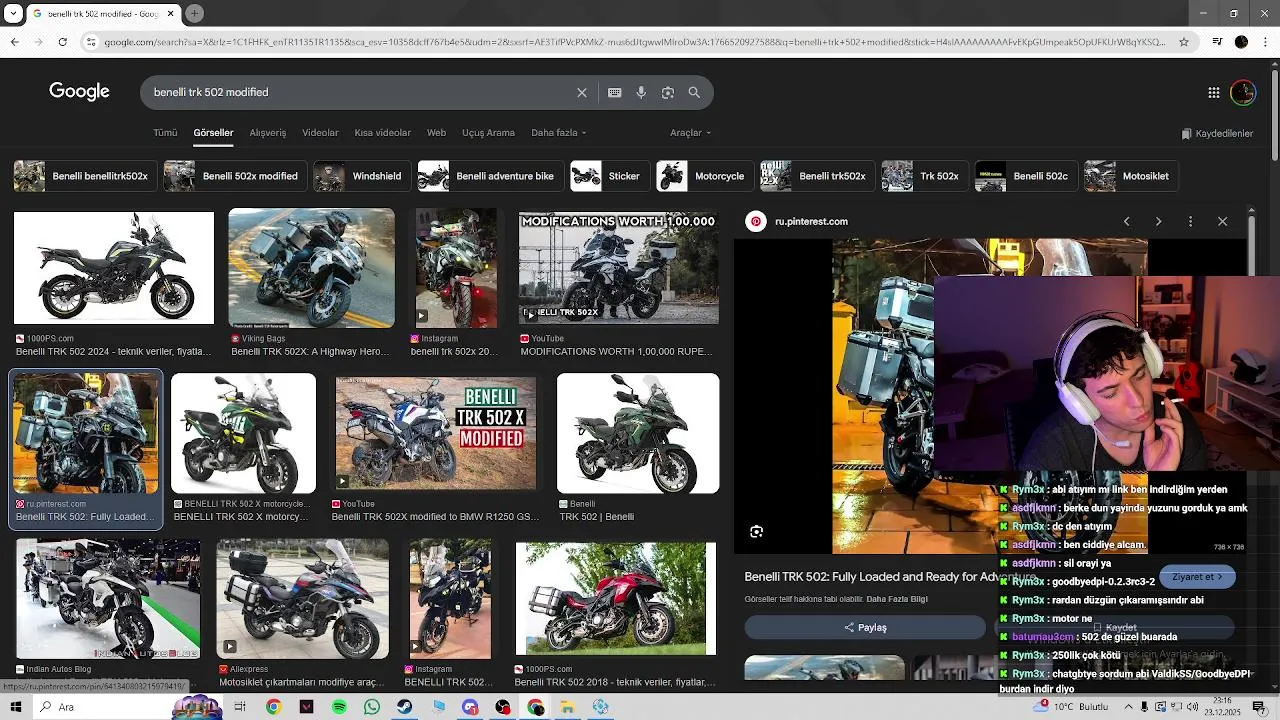Image resolution: width=1280 pixels, height=720 pixels.
Task: Switch to the Tümü results tab
Action: click(165, 132)
